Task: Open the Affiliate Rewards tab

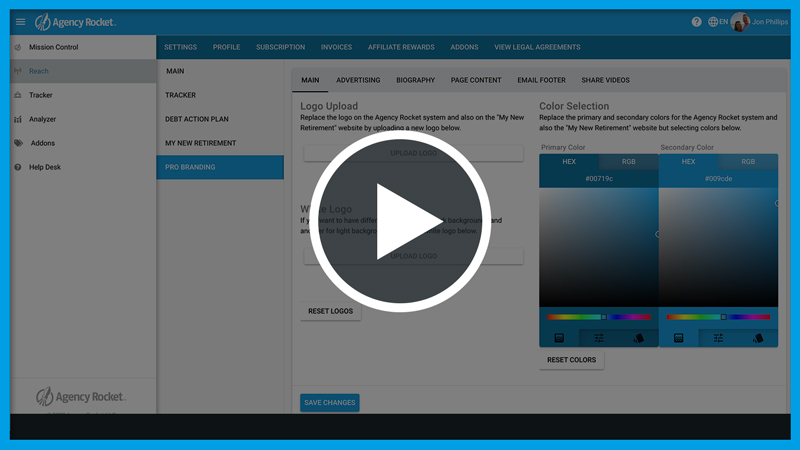Action: click(401, 47)
